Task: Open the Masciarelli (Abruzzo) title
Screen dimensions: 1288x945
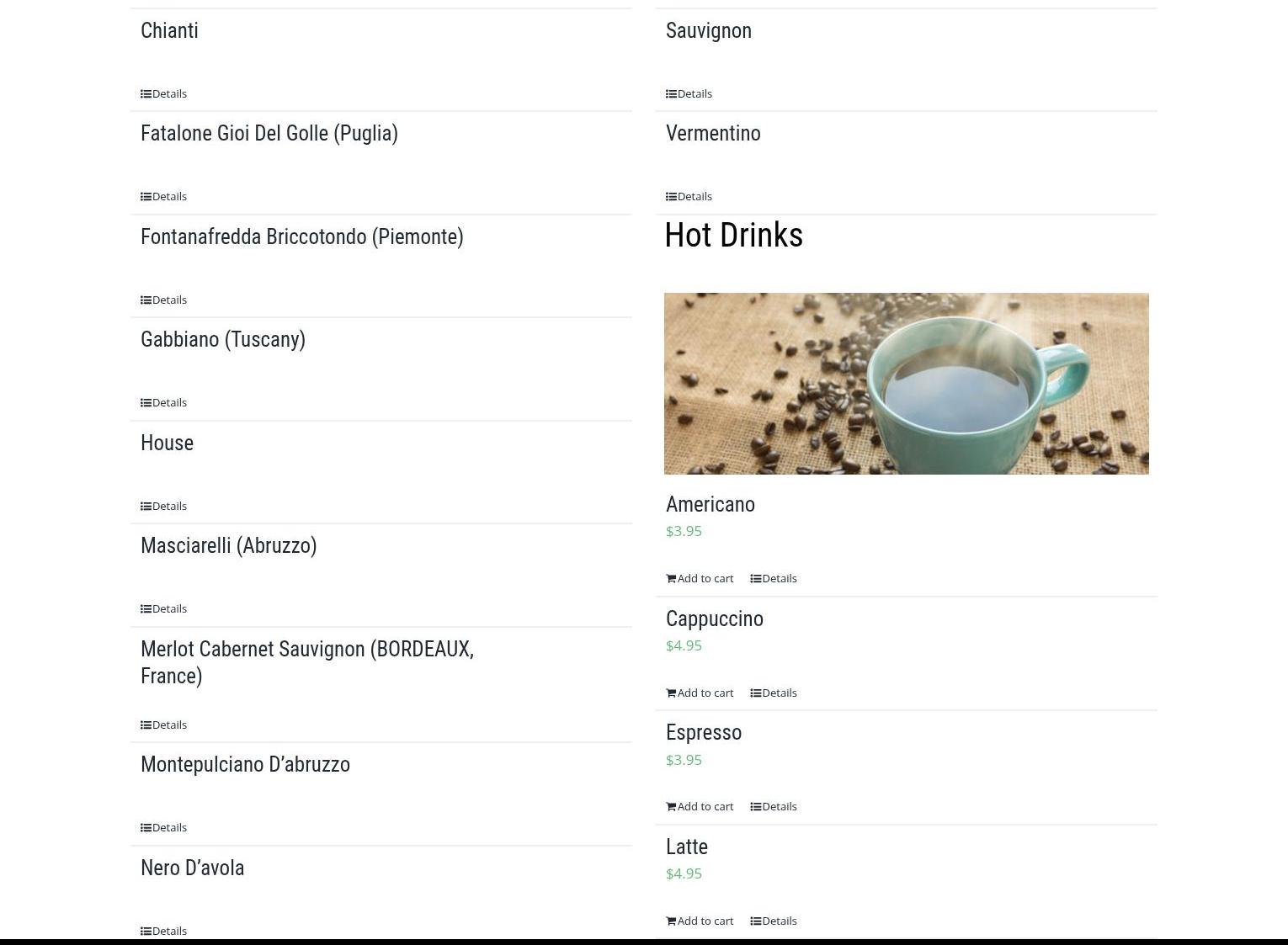Action: coord(229,546)
